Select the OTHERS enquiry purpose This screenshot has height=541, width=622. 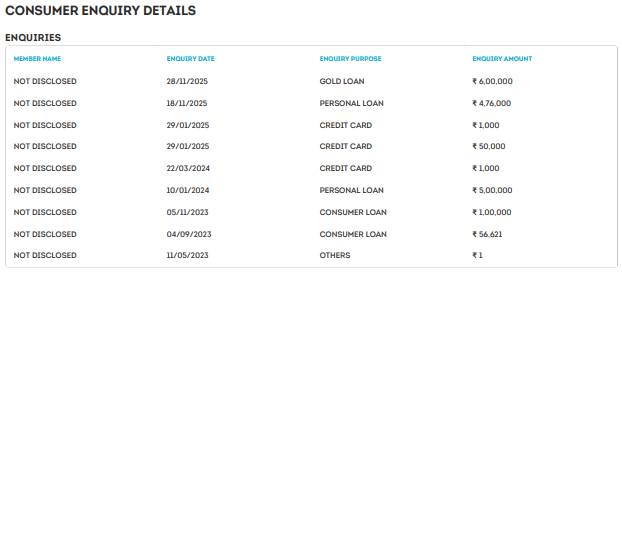tap(335, 255)
